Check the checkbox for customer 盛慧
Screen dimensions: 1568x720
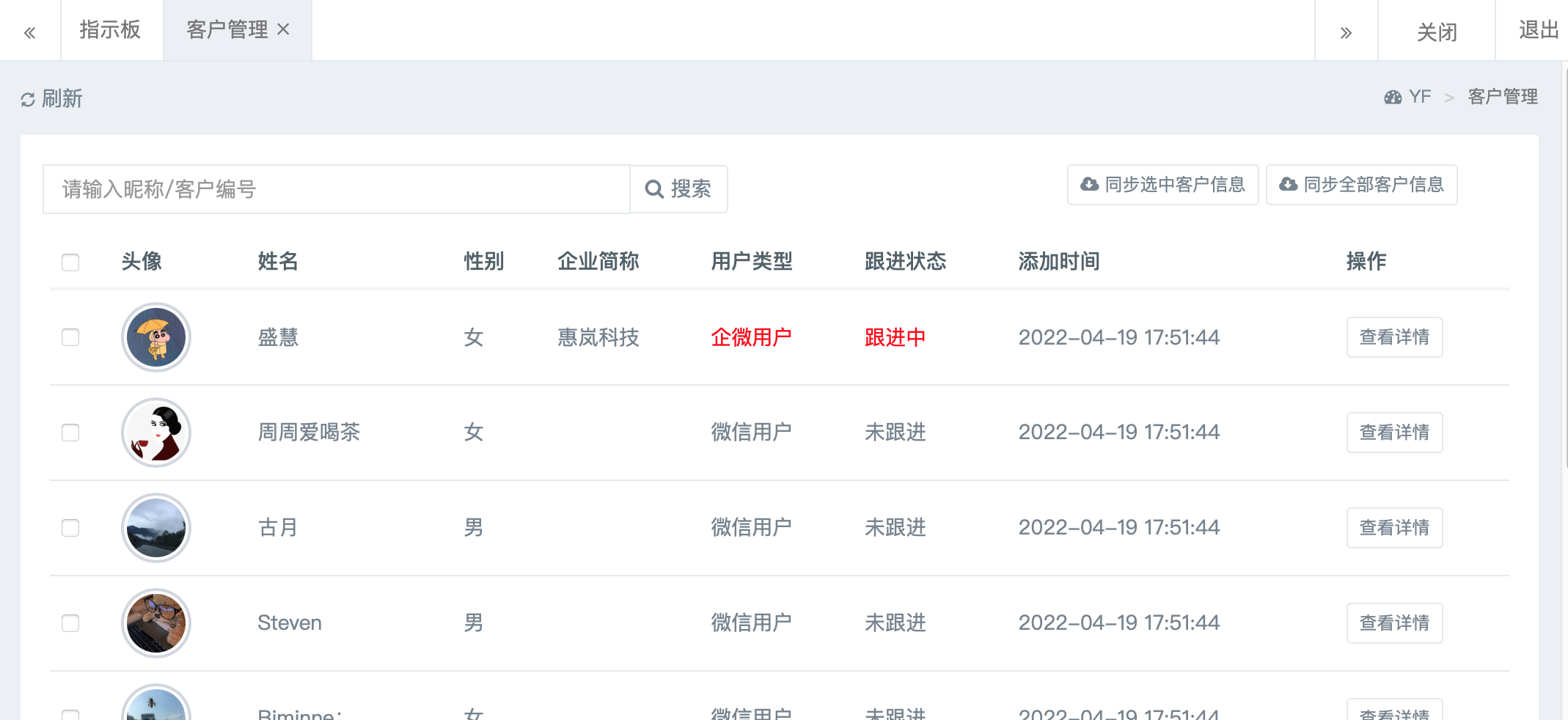pyautogui.click(x=70, y=337)
